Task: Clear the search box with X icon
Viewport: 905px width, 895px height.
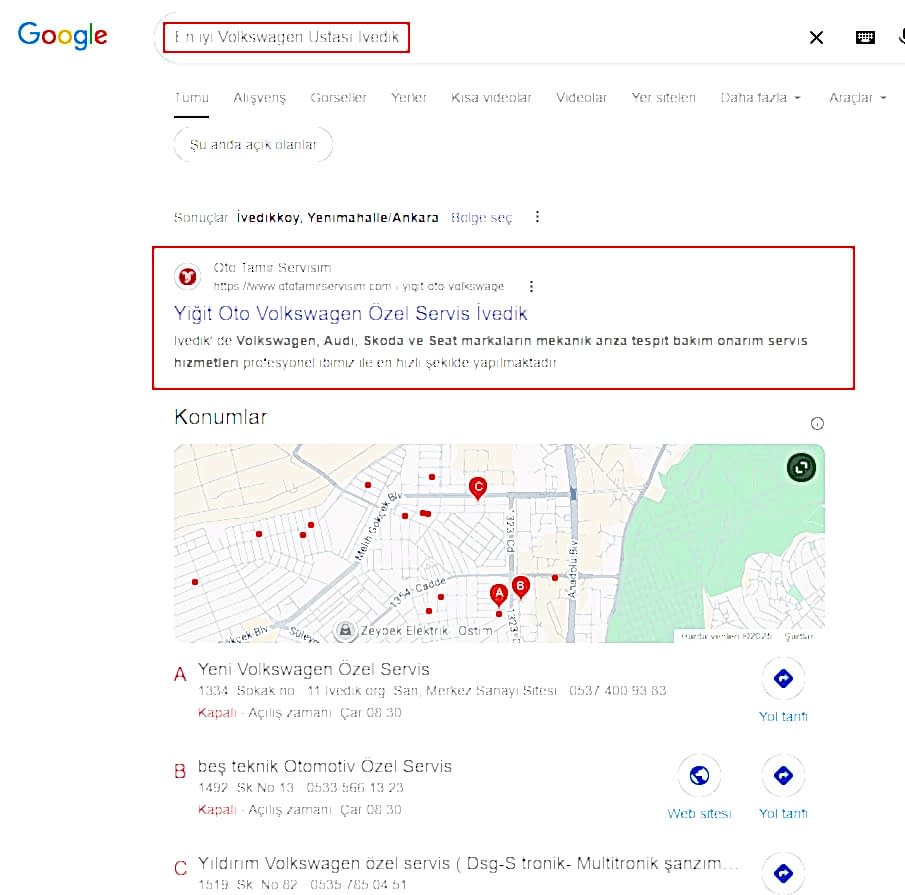Action: (x=816, y=38)
